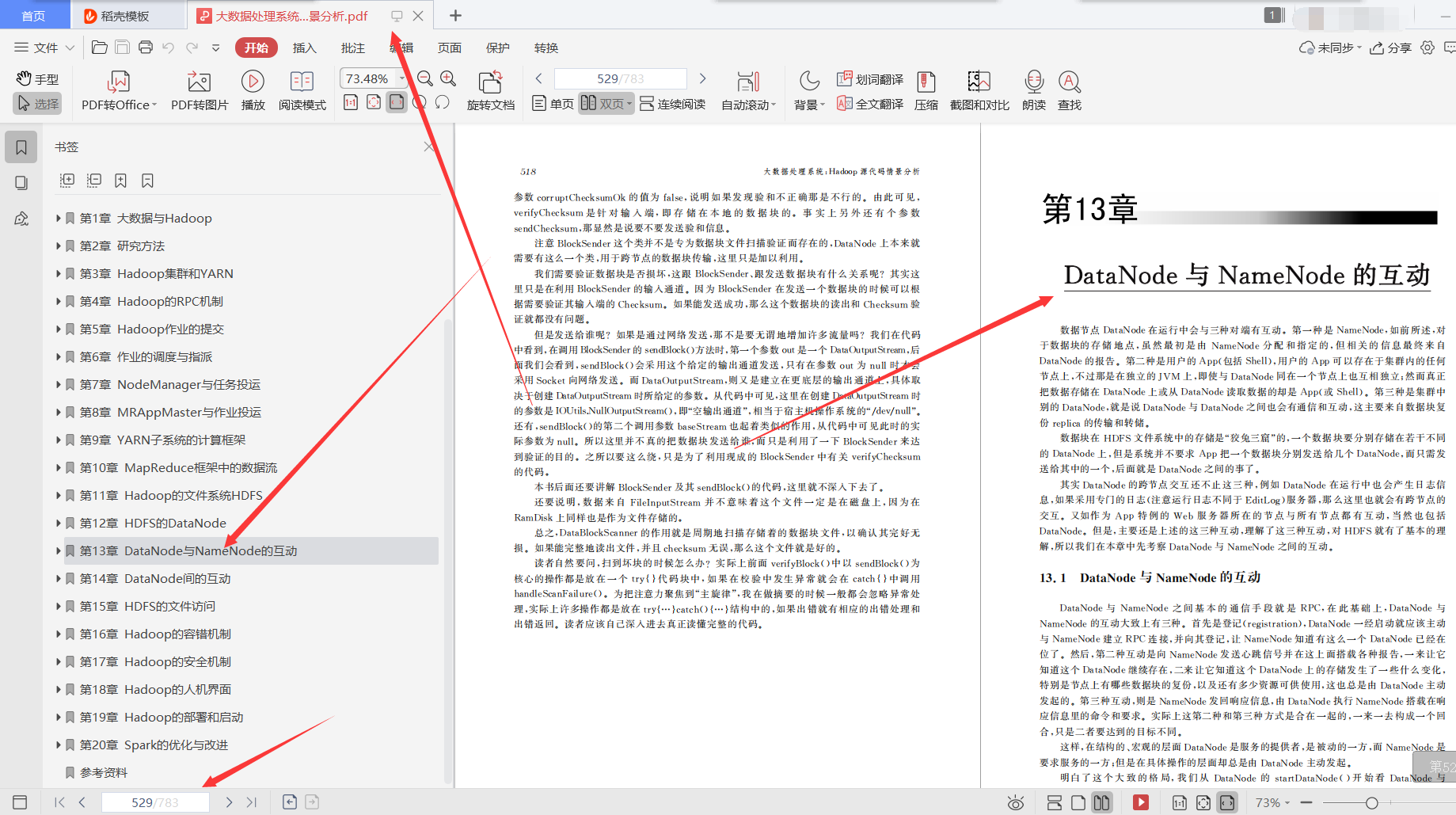
Task: Set actual size 1:1 view in toolbar
Action: coord(351,102)
